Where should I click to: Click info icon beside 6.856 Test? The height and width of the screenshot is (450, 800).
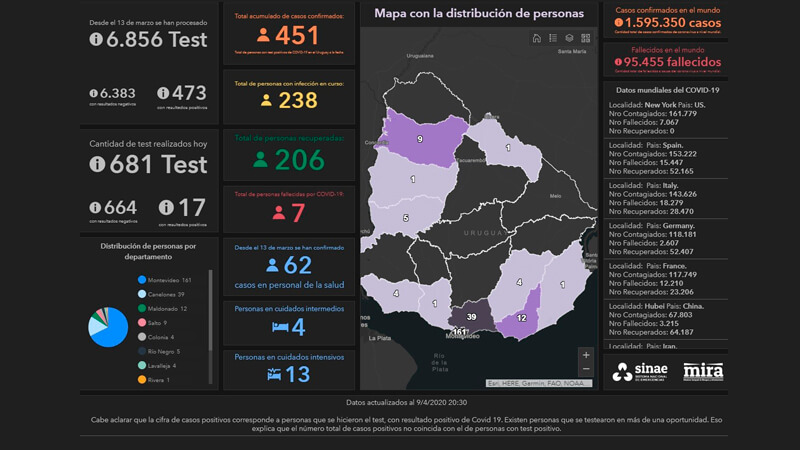point(96,39)
